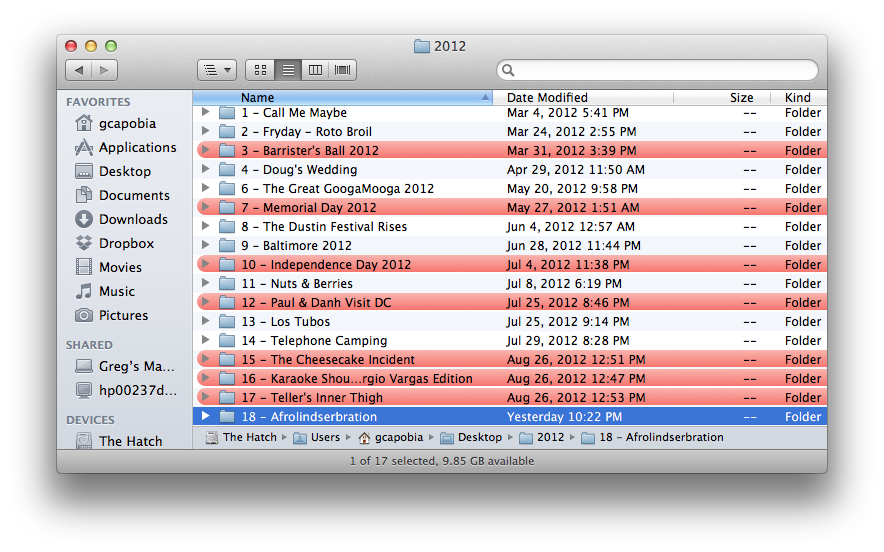Sort by the Size column header
The image size is (884, 552).
tap(722, 98)
